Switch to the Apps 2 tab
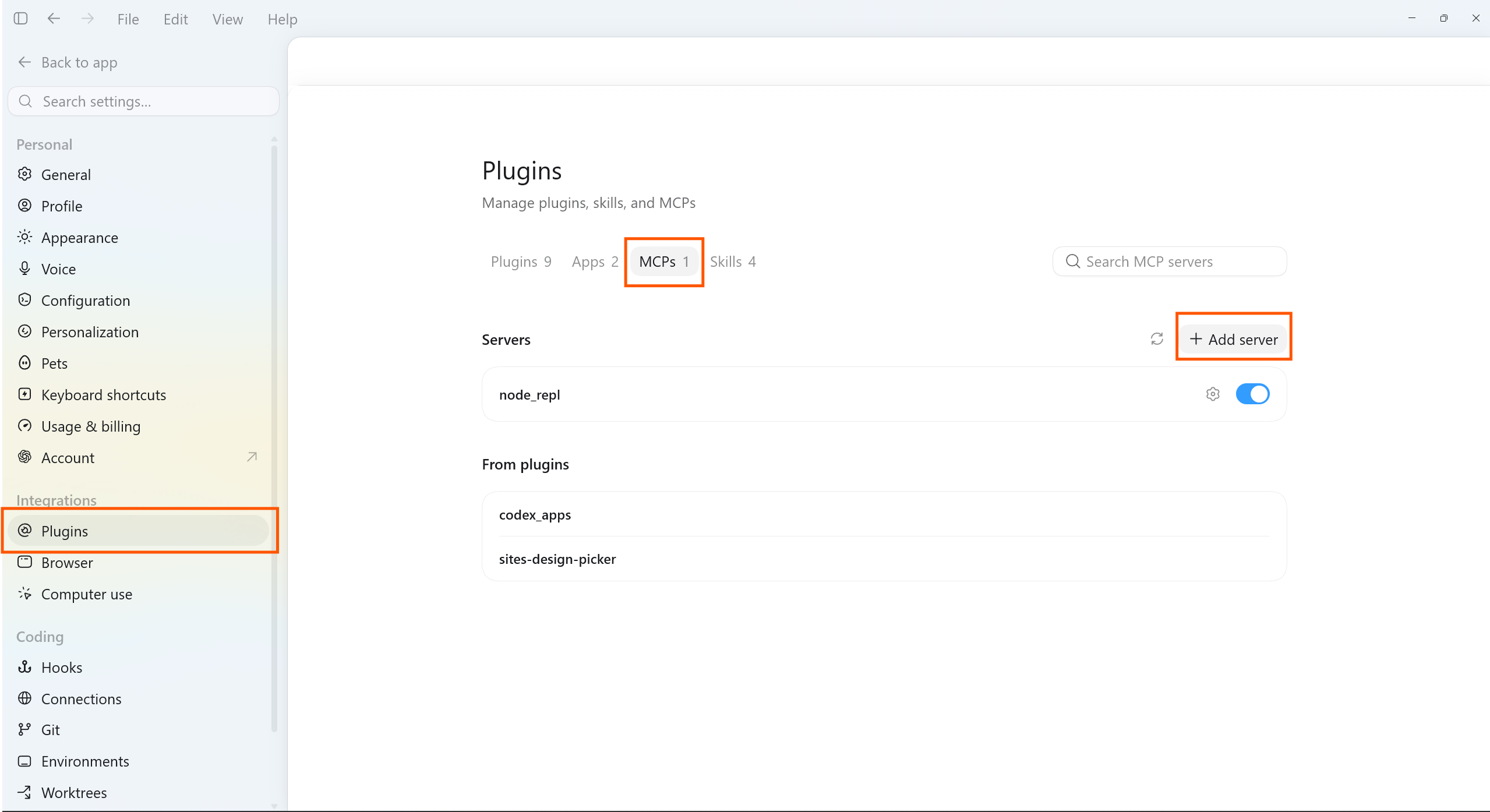1490x812 pixels. [x=595, y=262]
